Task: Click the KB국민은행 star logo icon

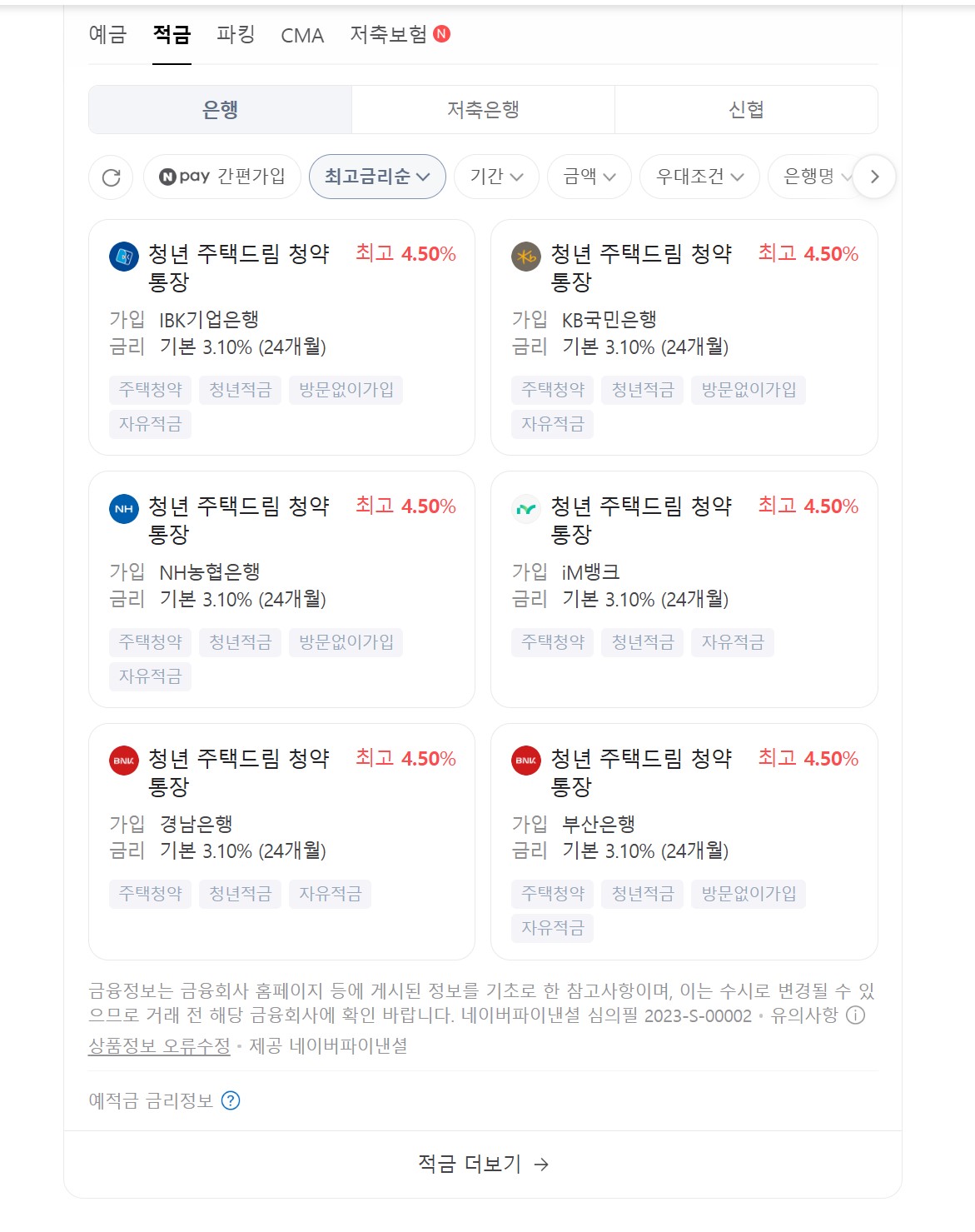Action: coord(525,257)
